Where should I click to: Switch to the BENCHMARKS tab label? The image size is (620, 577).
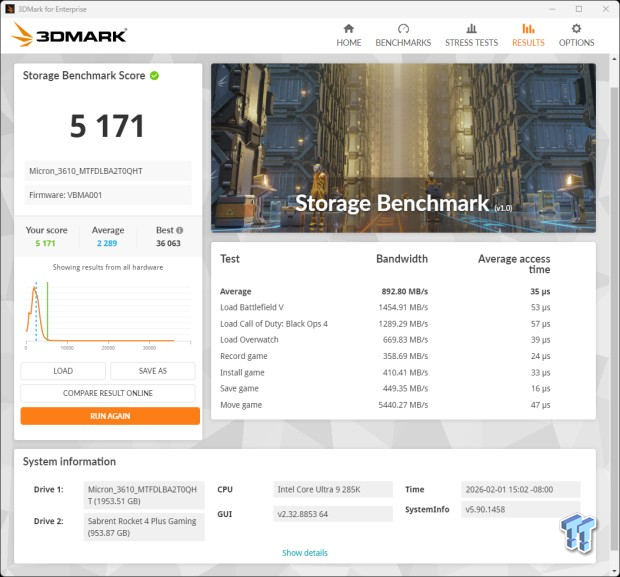403,43
